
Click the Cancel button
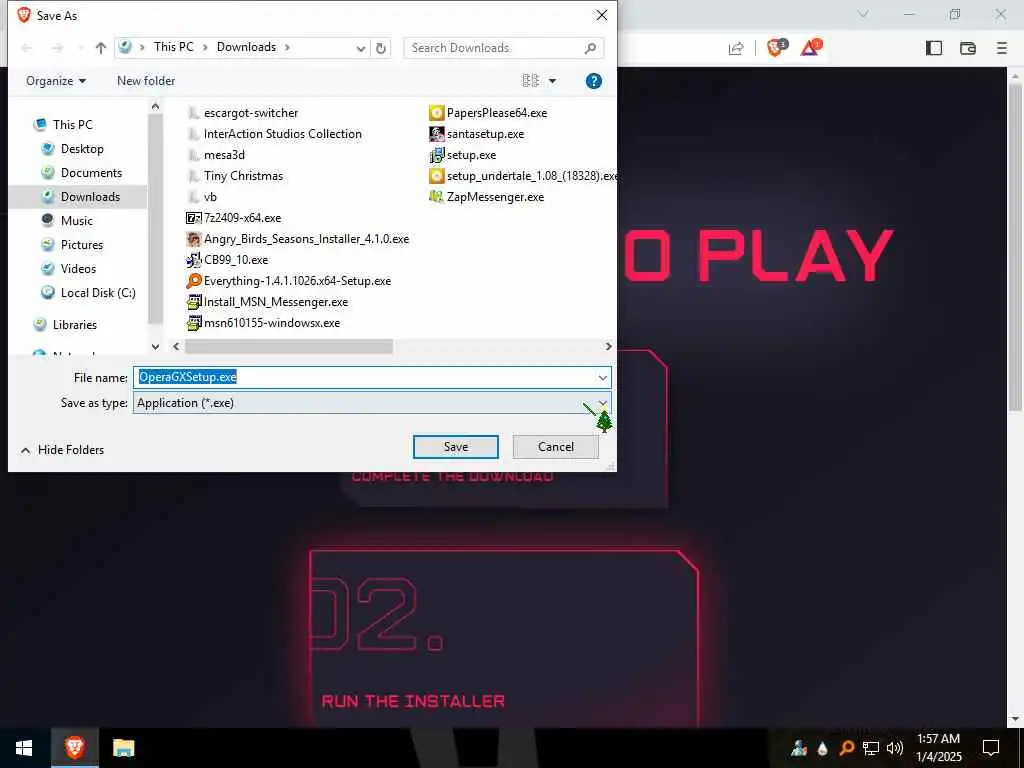[x=556, y=447]
